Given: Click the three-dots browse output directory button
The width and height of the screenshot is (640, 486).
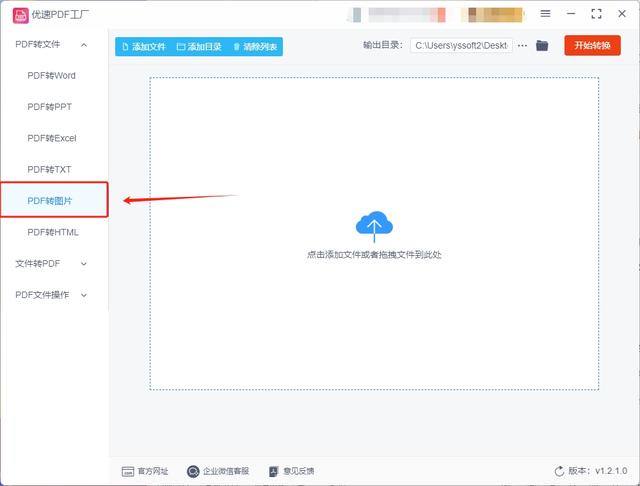Looking at the screenshot, I should (x=522, y=46).
